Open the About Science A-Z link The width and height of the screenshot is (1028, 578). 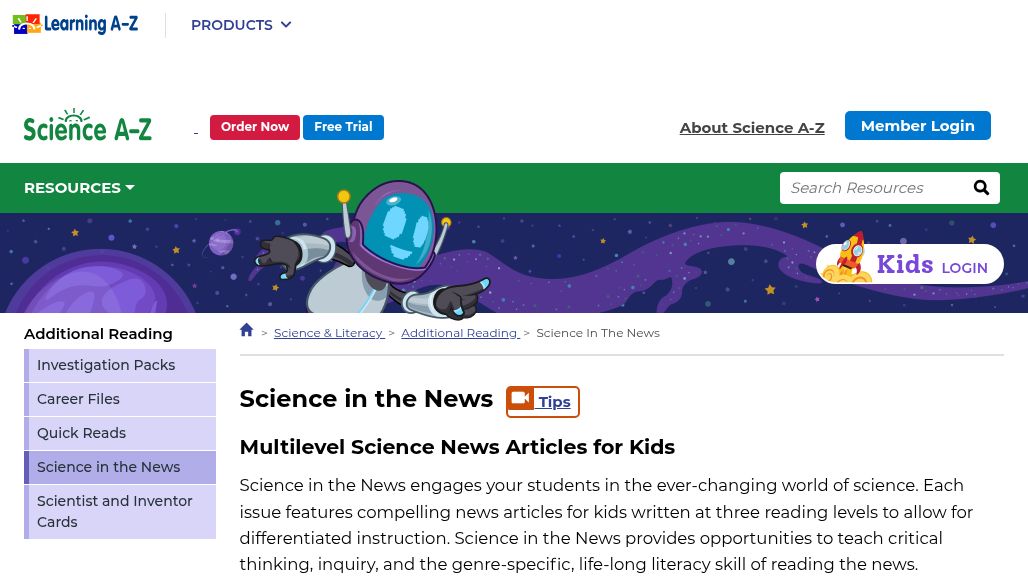coord(752,128)
